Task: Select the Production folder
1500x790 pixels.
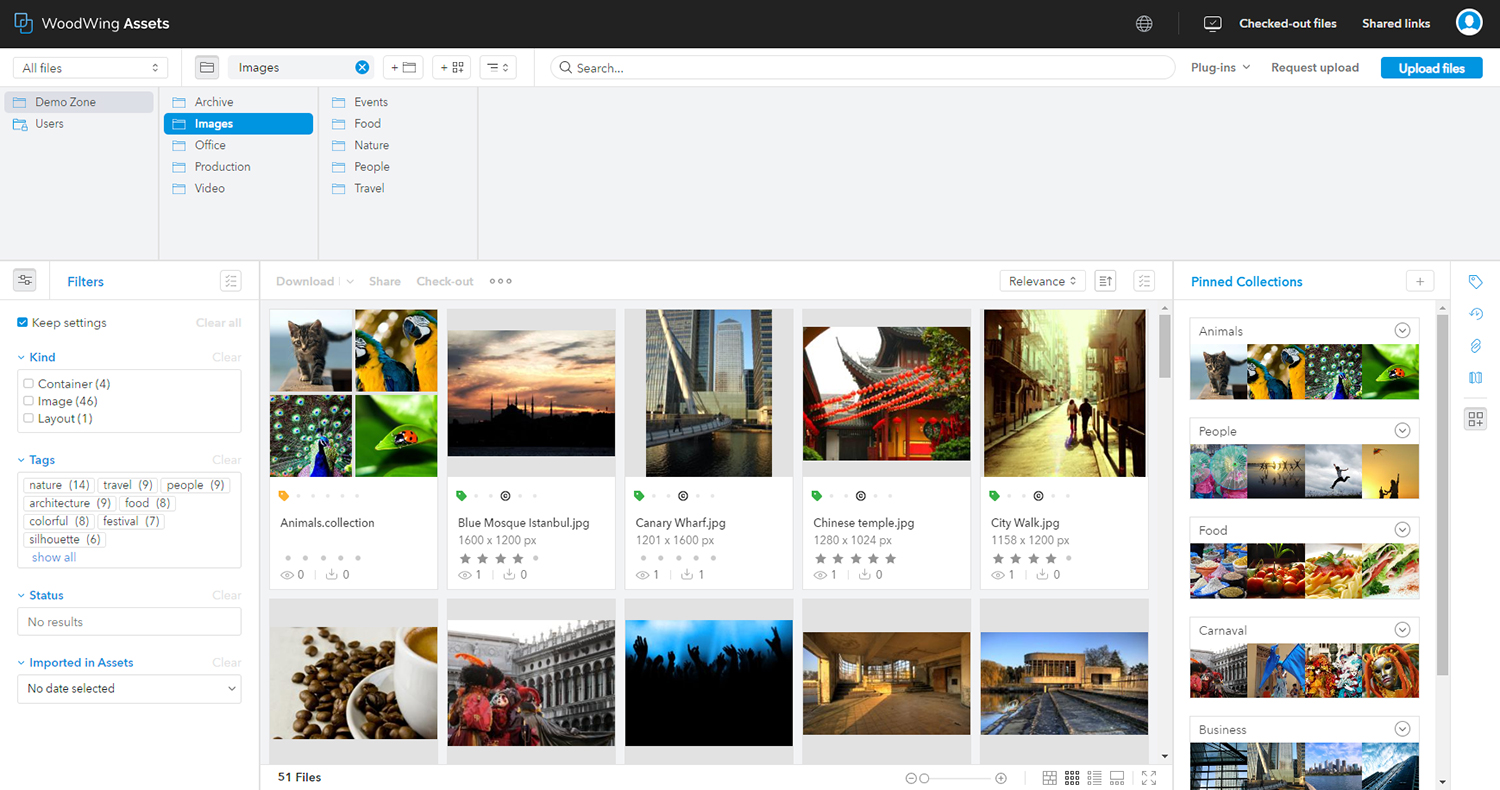Action: click(x=238, y=167)
